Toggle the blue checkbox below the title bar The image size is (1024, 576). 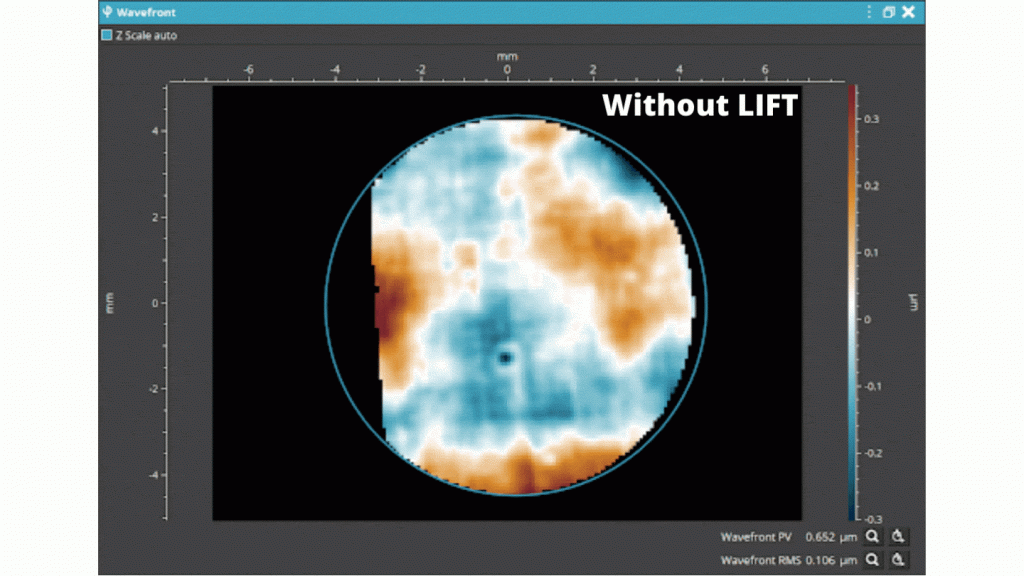(x=104, y=35)
